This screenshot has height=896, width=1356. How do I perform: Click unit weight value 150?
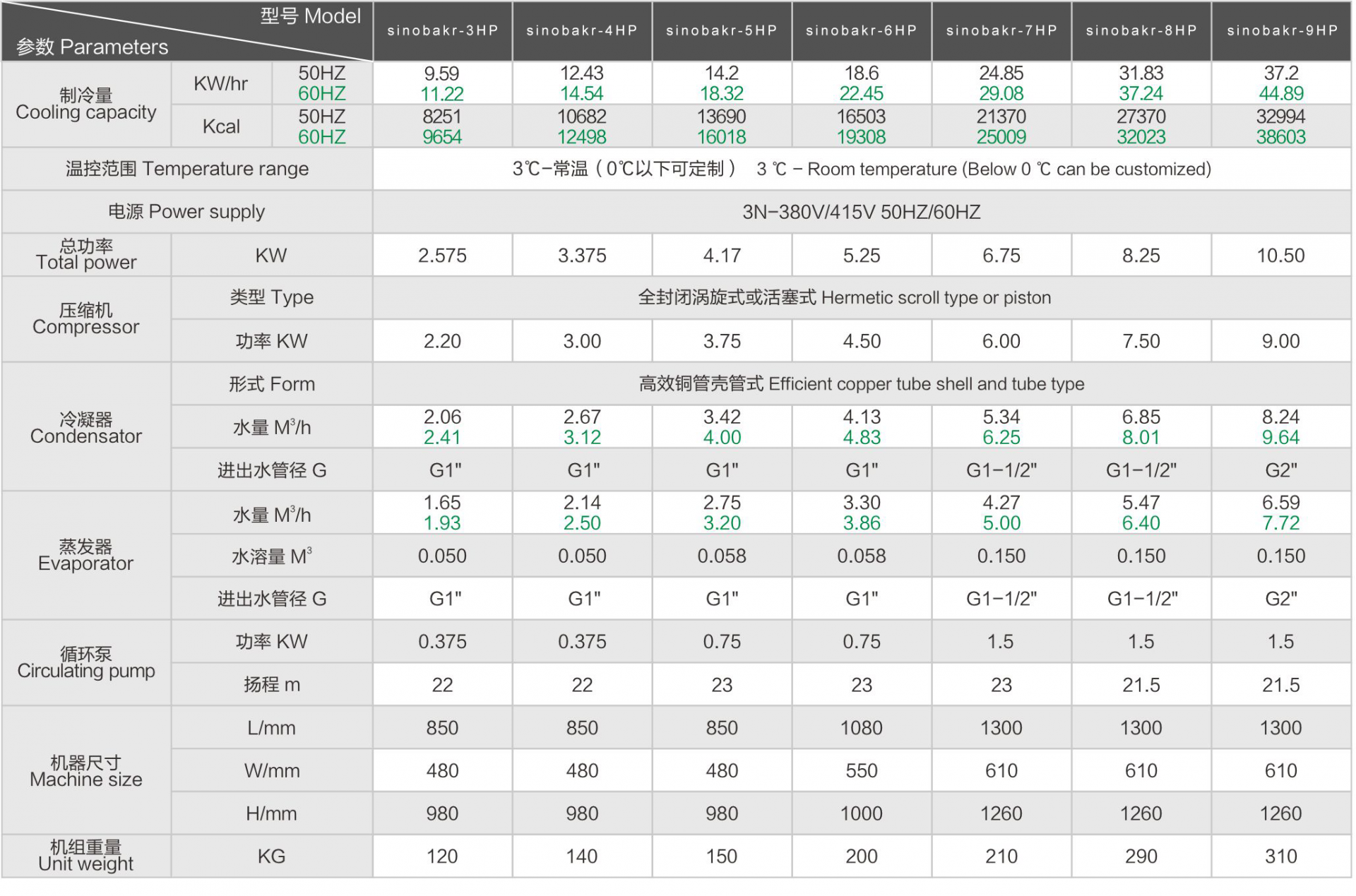pyautogui.click(x=722, y=857)
